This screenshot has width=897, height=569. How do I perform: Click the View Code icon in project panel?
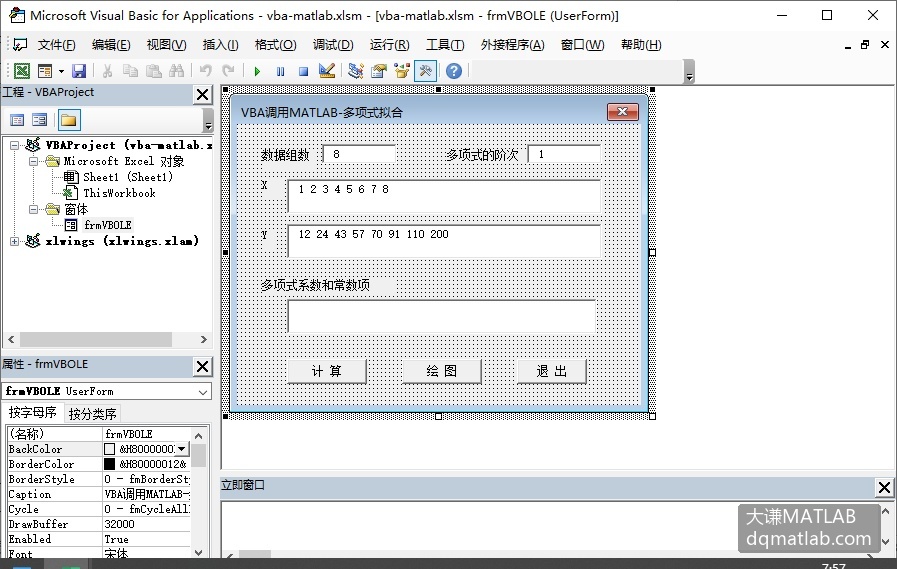pyautogui.click(x=17, y=120)
